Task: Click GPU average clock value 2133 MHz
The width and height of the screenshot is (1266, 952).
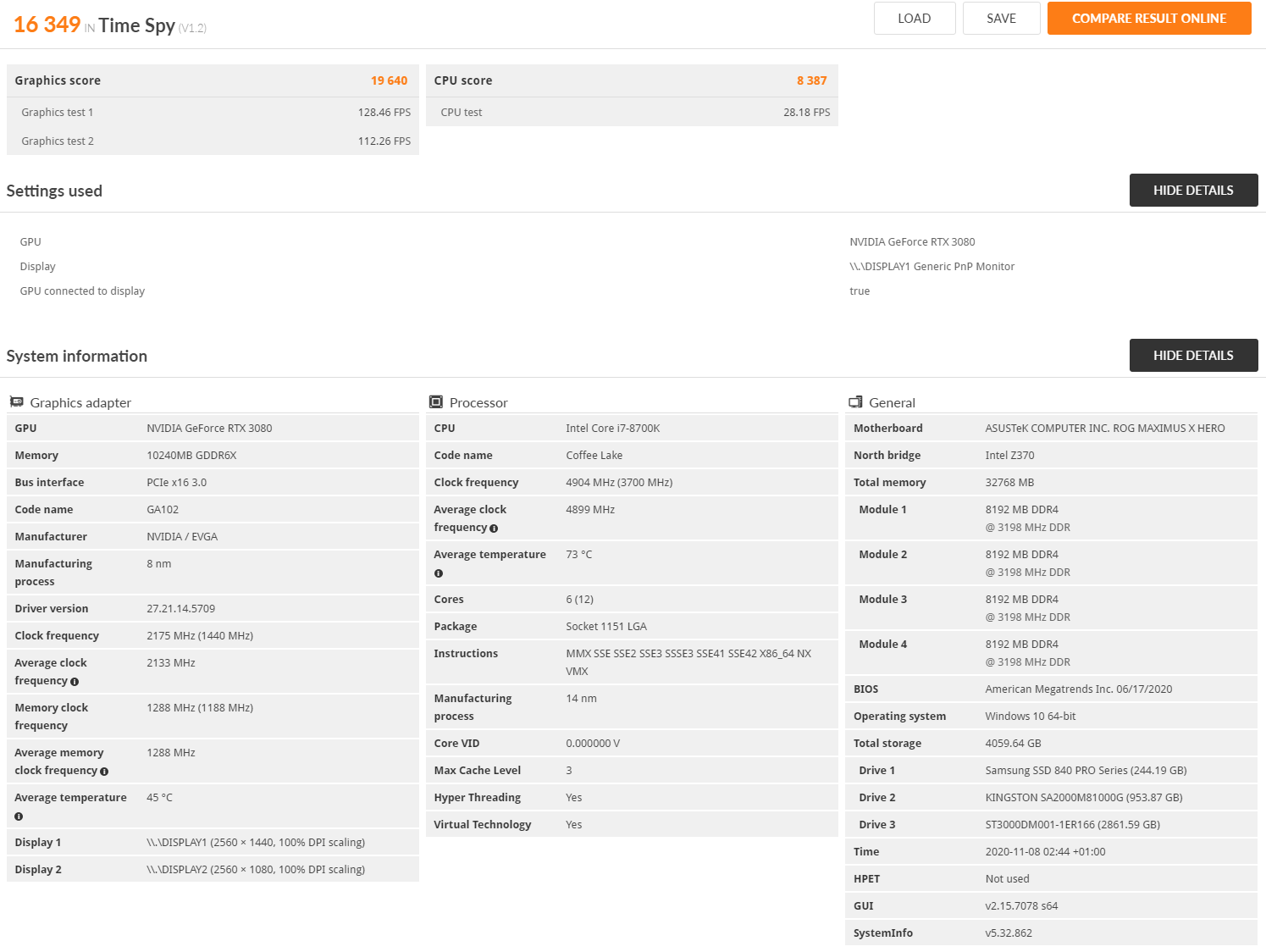Action: pos(171,662)
